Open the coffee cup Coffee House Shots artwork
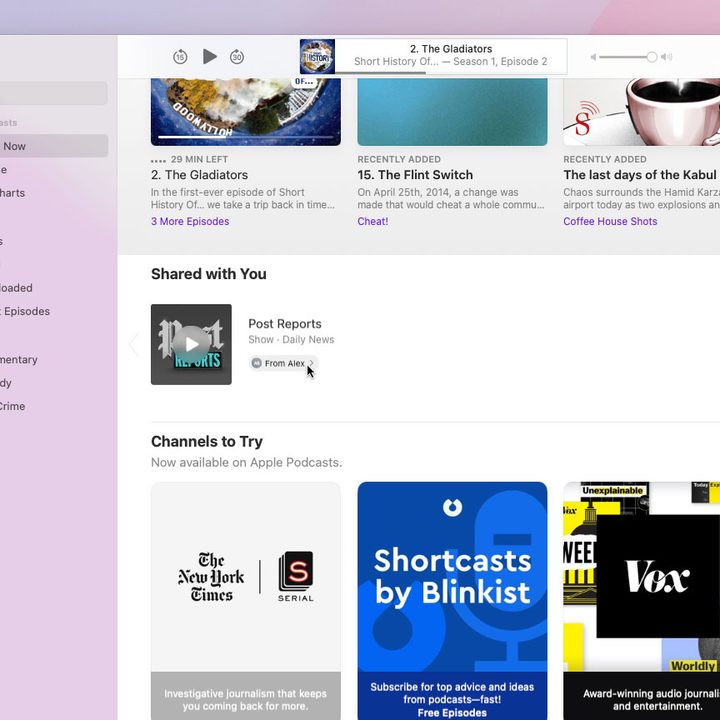 (x=641, y=112)
